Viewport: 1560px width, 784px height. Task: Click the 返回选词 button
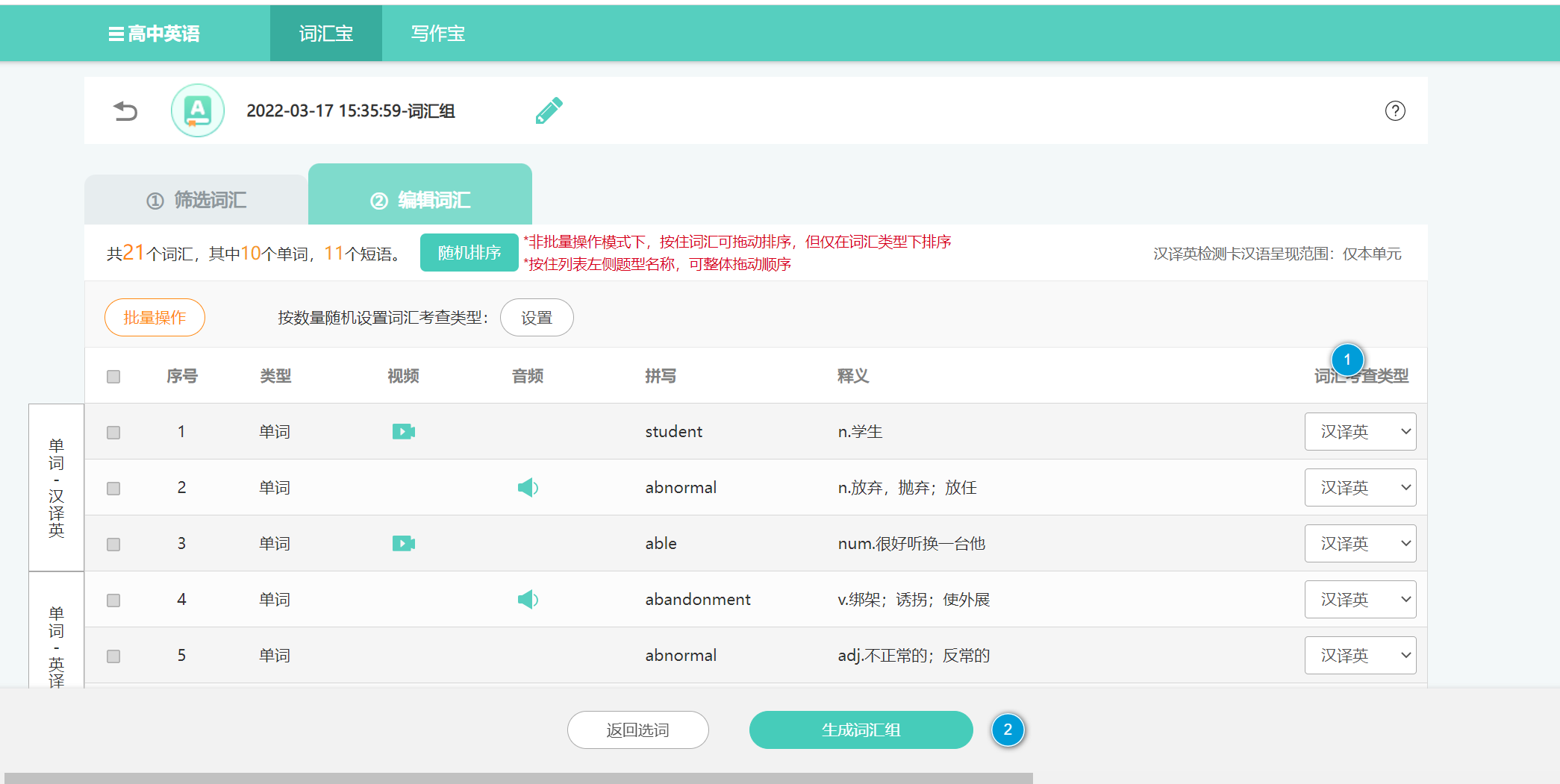[638, 730]
